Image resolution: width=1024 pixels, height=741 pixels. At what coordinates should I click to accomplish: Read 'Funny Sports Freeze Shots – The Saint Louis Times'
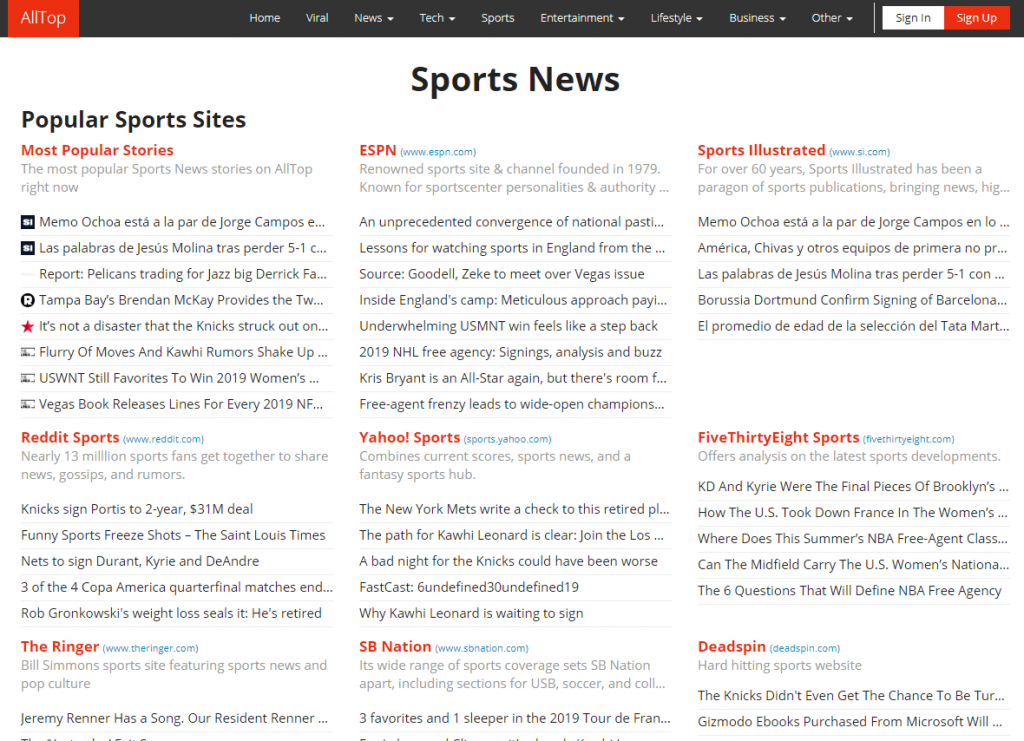click(x=173, y=535)
